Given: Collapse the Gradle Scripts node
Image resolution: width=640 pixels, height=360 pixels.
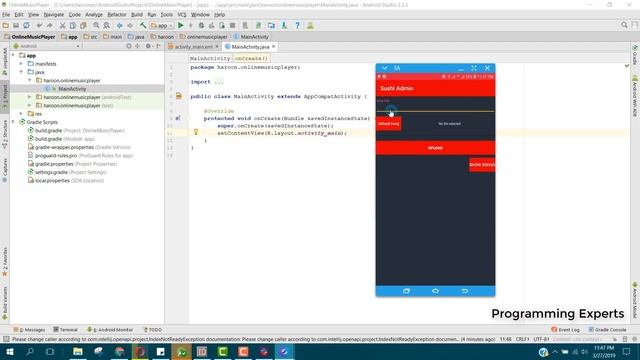Looking at the screenshot, I should click(x=13, y=122).
